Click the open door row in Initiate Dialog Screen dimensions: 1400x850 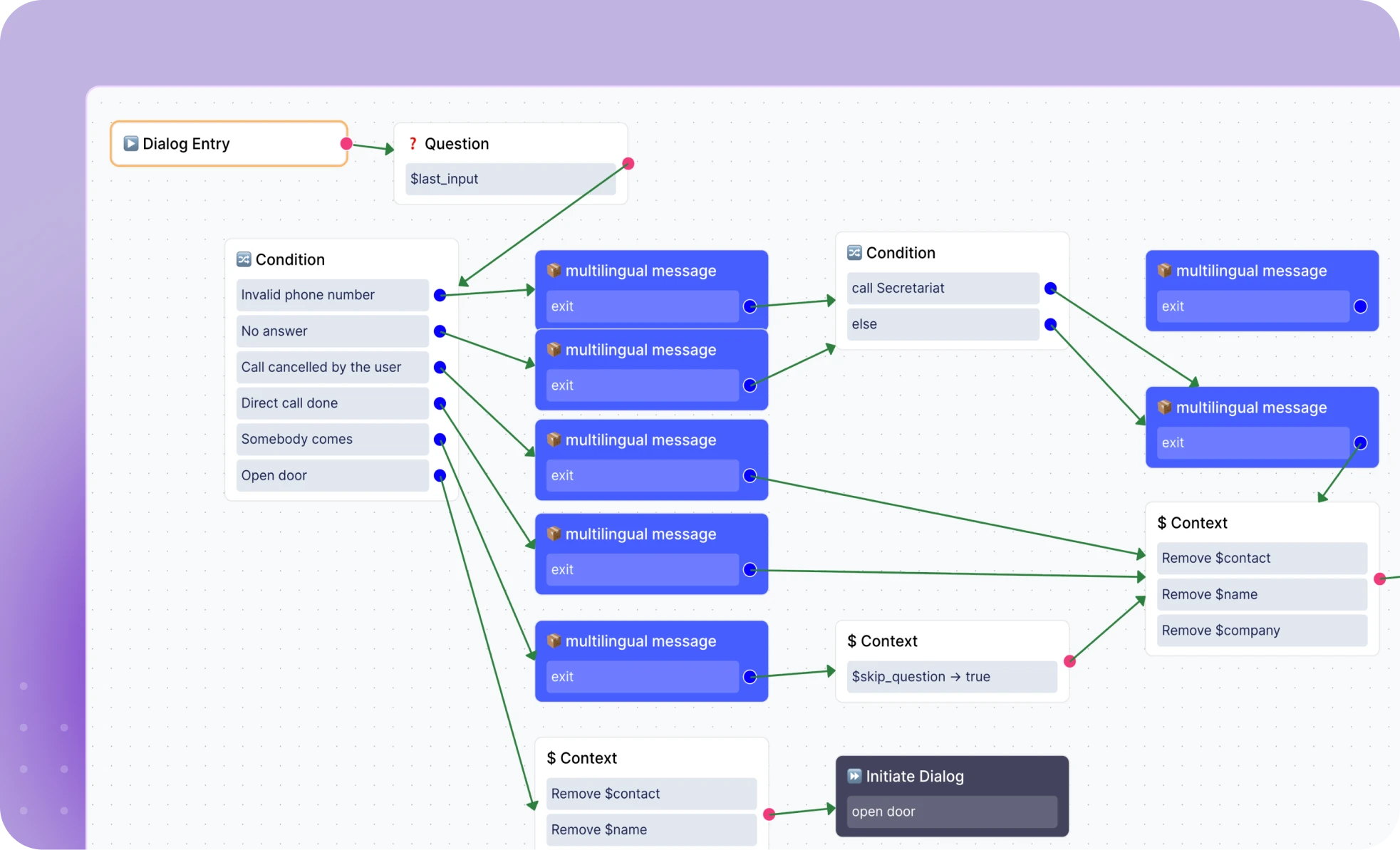tap(951, 812)
